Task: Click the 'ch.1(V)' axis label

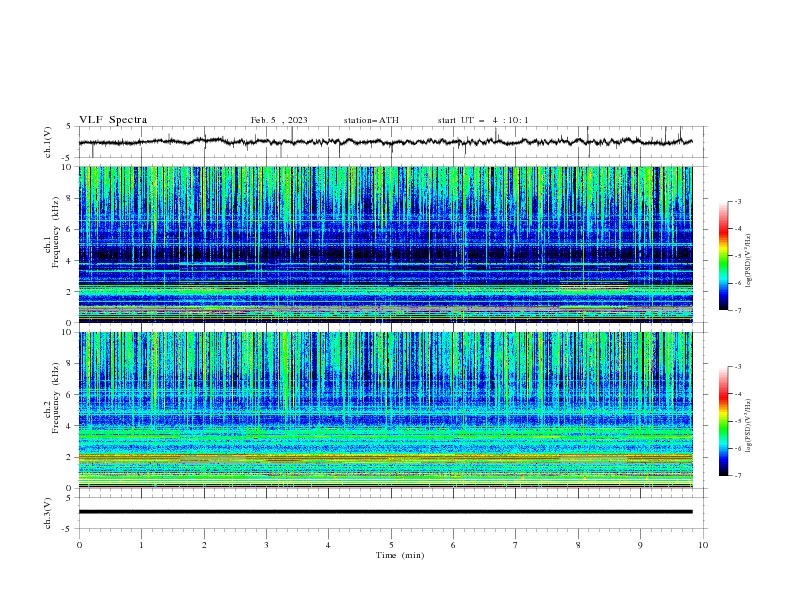Action: click(48, 142)
